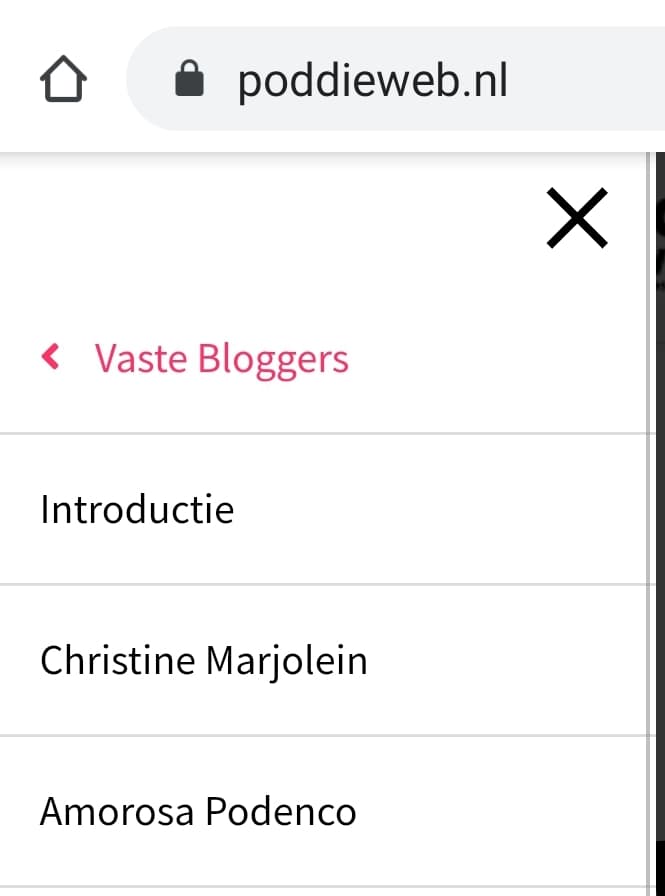
Task: Click the house-shaped home button
Action: pos(63,79)
